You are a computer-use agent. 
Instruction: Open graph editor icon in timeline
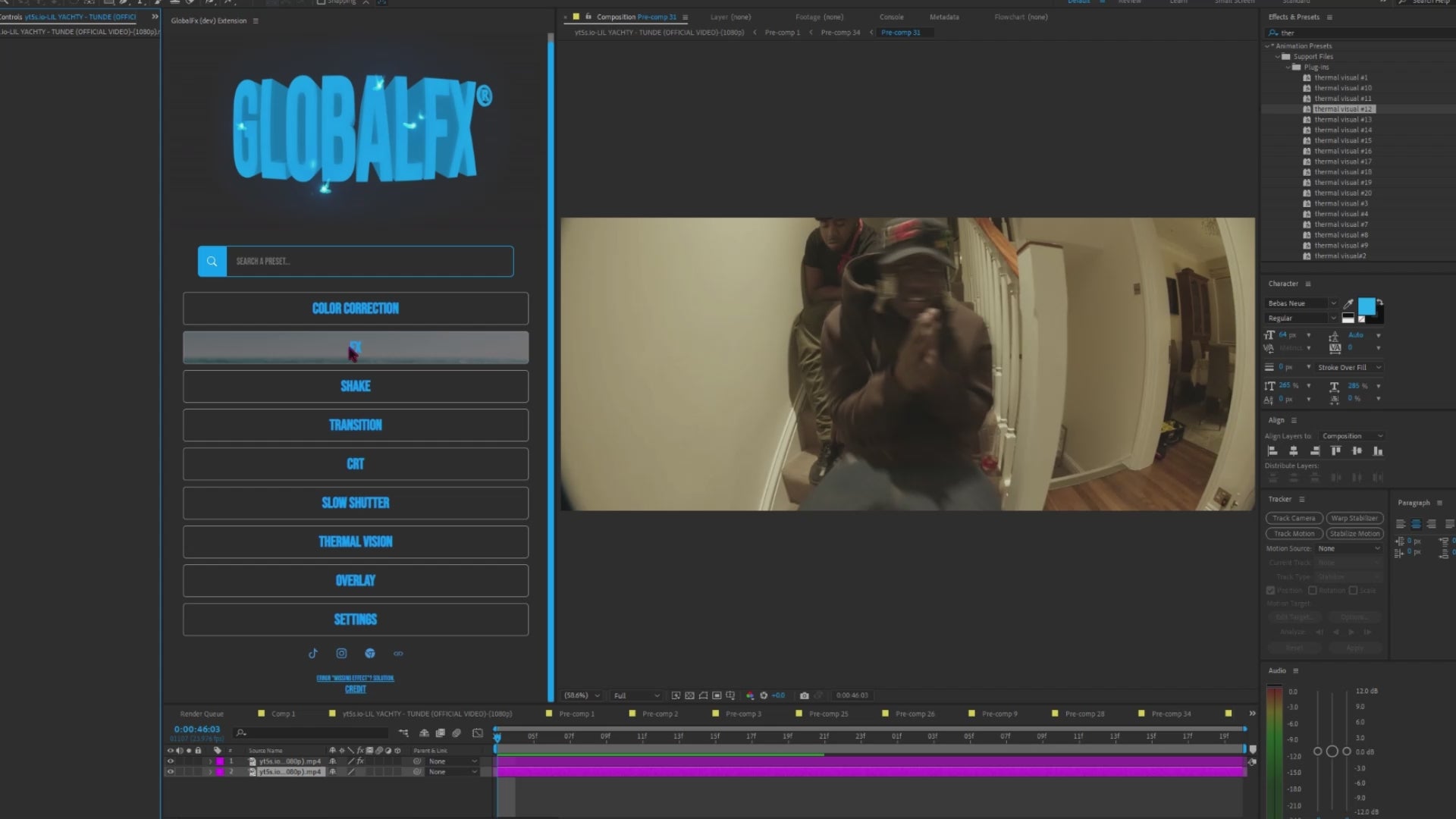[477, 733]
